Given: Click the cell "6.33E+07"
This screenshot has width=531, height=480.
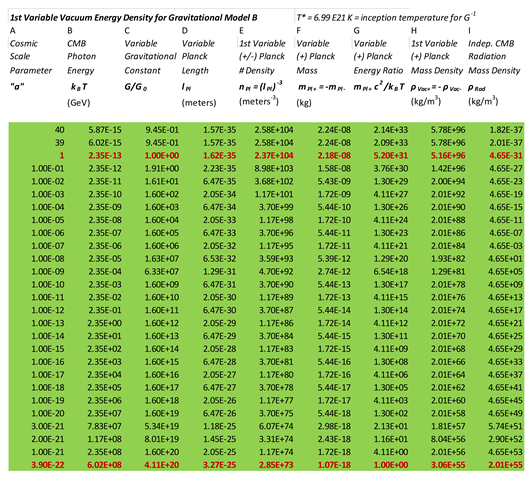Looking at the screenshot, I should (162, 271).
